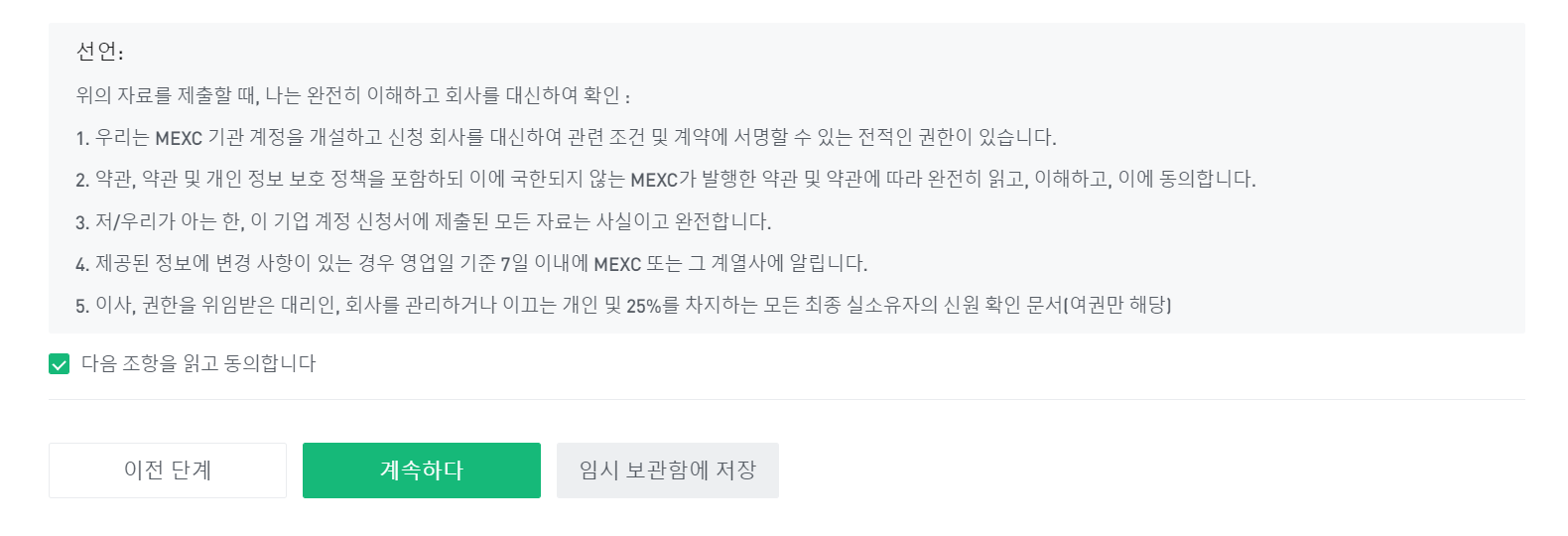
Task: Go back with the '이전 단계' button
Action: click(x=168, y=470)
